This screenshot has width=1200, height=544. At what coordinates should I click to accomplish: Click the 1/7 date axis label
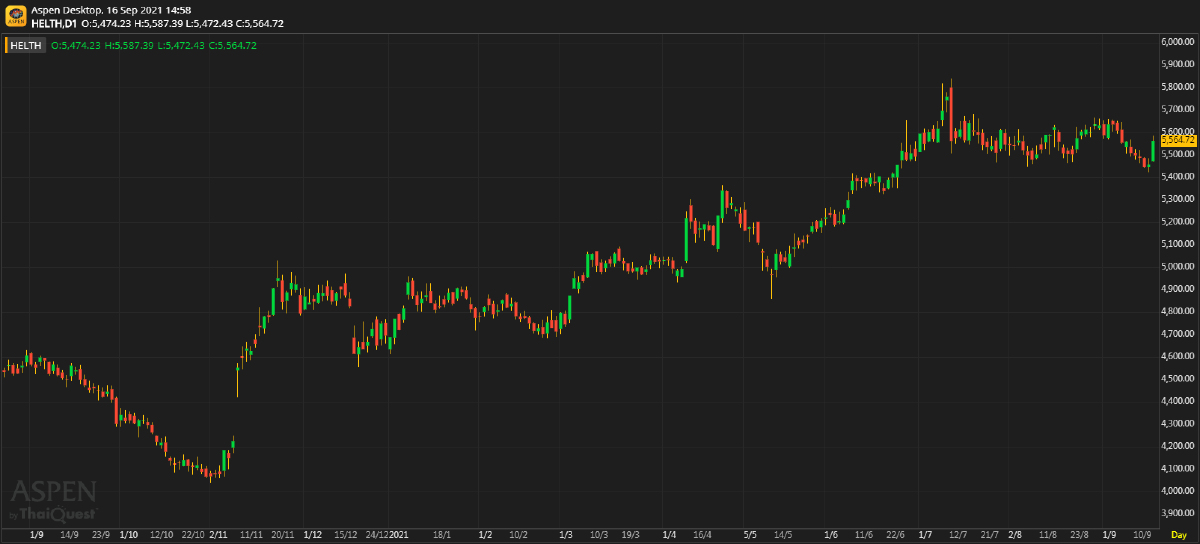(x=925, y=535)
